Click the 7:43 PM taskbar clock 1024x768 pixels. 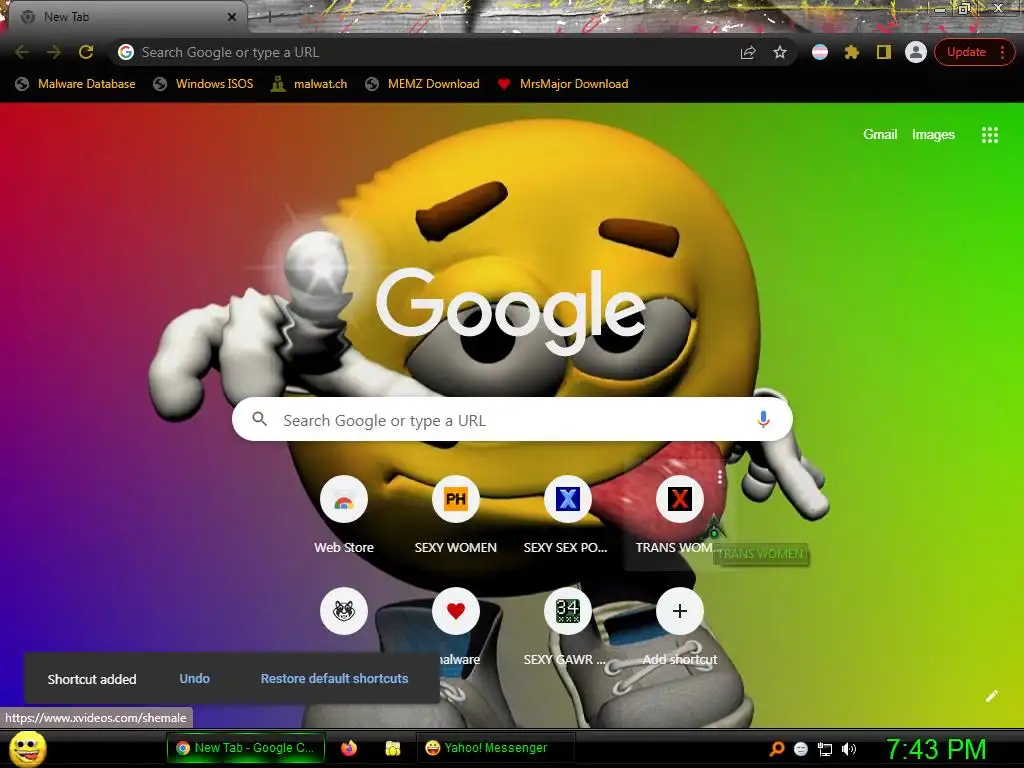936,749
